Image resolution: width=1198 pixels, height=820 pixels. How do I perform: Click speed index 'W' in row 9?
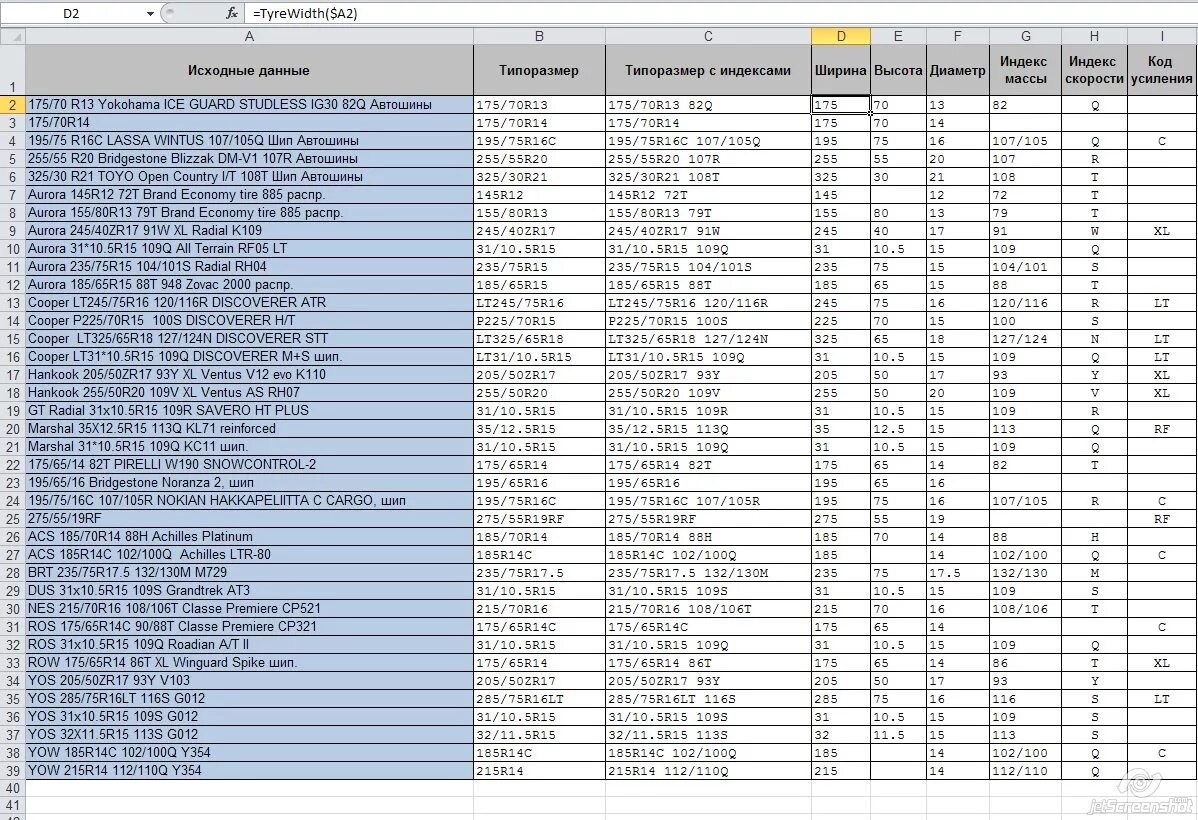(x=1094, y=231)
